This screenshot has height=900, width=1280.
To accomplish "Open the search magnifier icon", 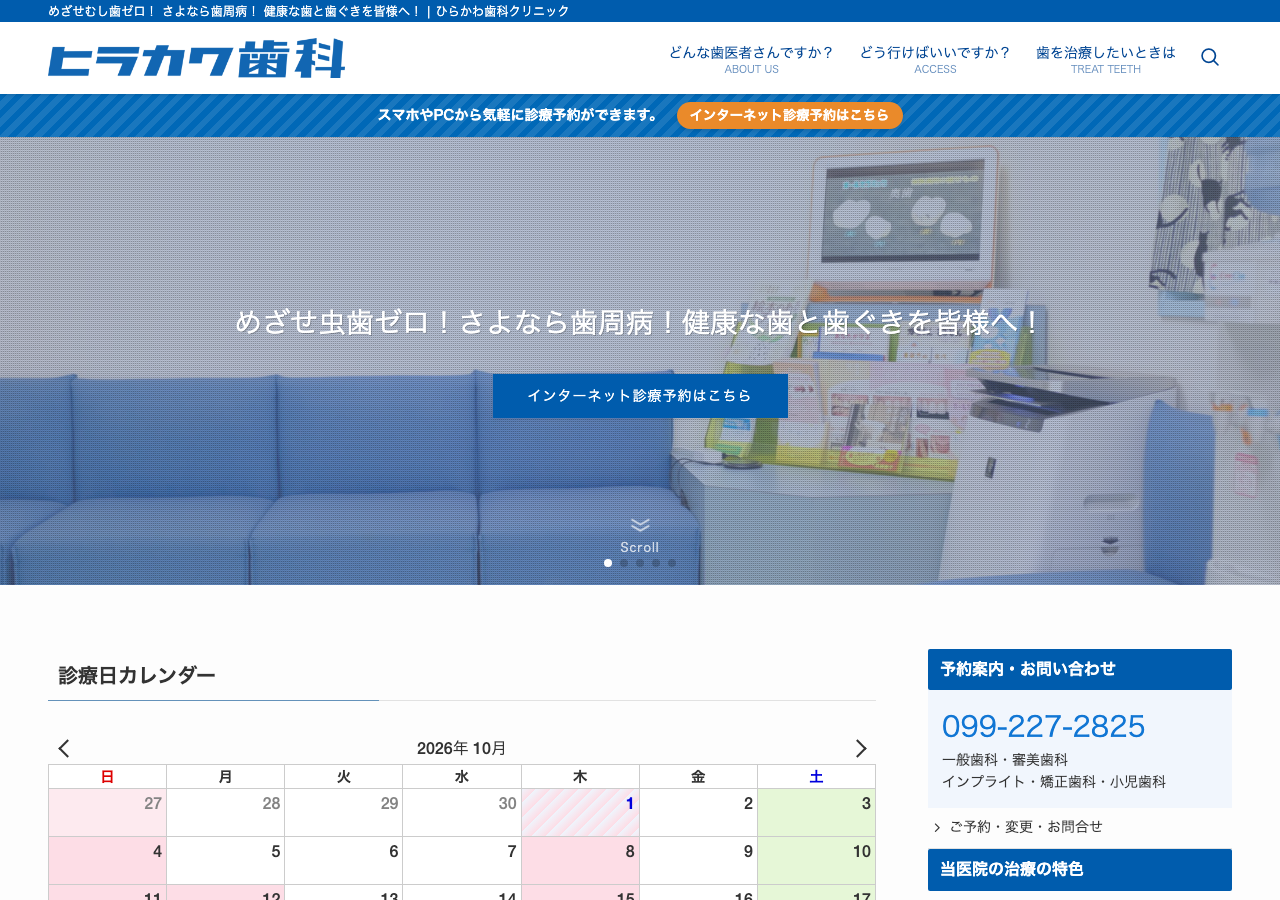I will (1210, 57).
